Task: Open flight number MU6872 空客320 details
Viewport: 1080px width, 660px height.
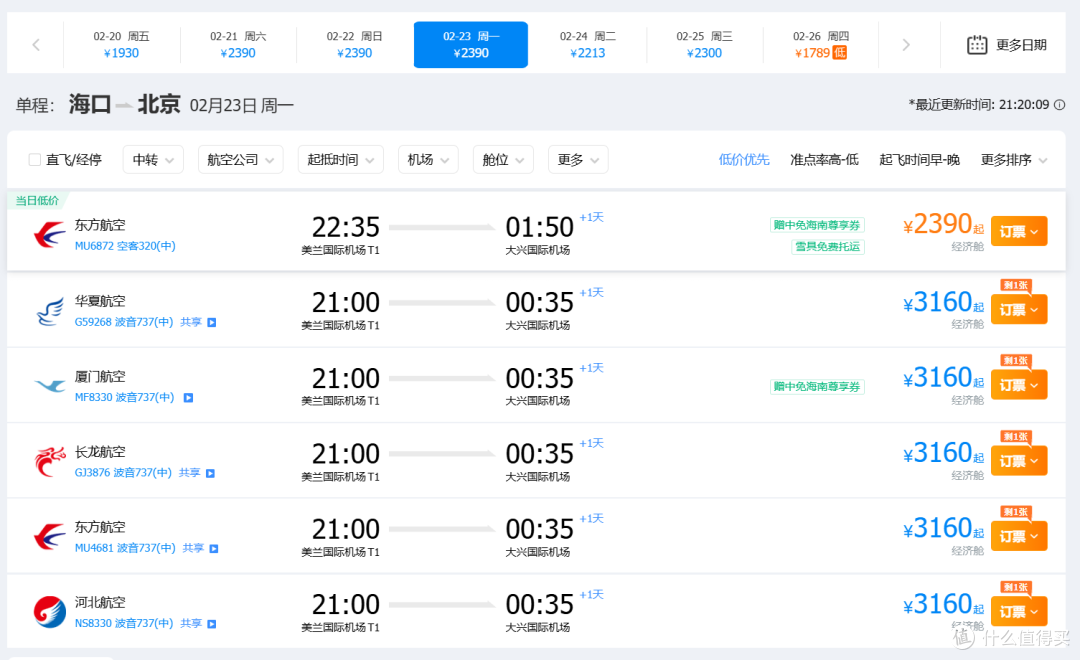Action: click(x=125, y=246)
